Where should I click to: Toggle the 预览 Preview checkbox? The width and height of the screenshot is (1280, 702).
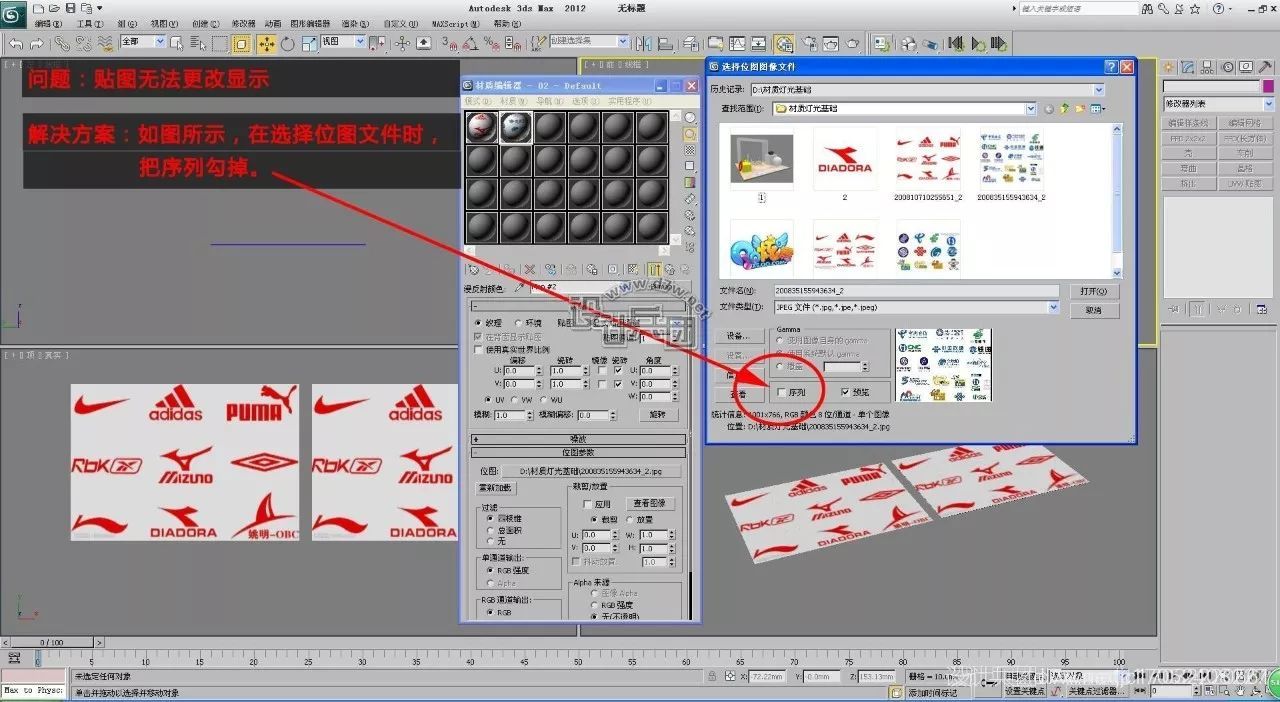(846, 393)
